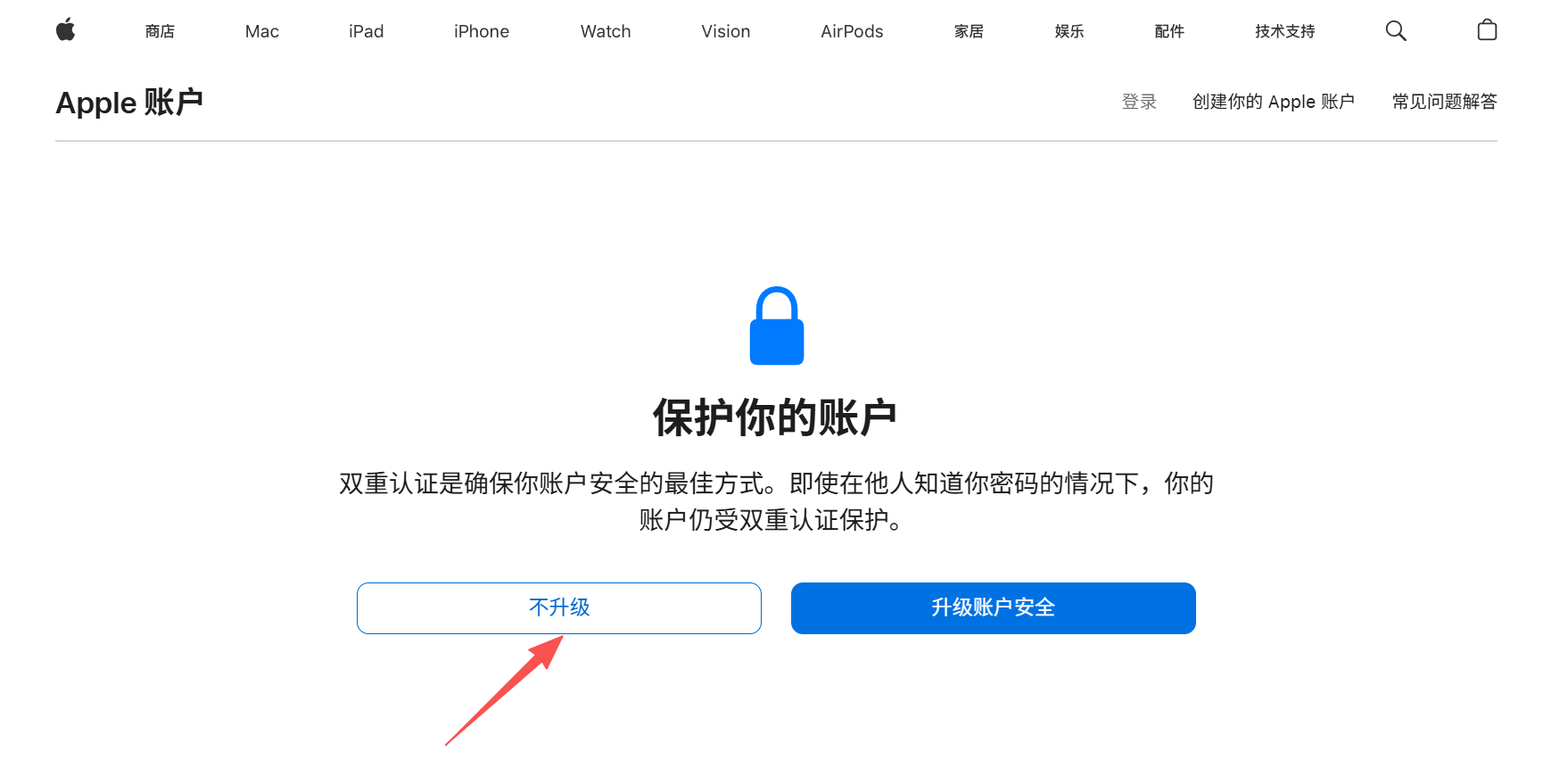The width and height of the screenshot is (1568, 768).
Task: Click the 升级账户安全 button
Action: (x=994, y=608)
